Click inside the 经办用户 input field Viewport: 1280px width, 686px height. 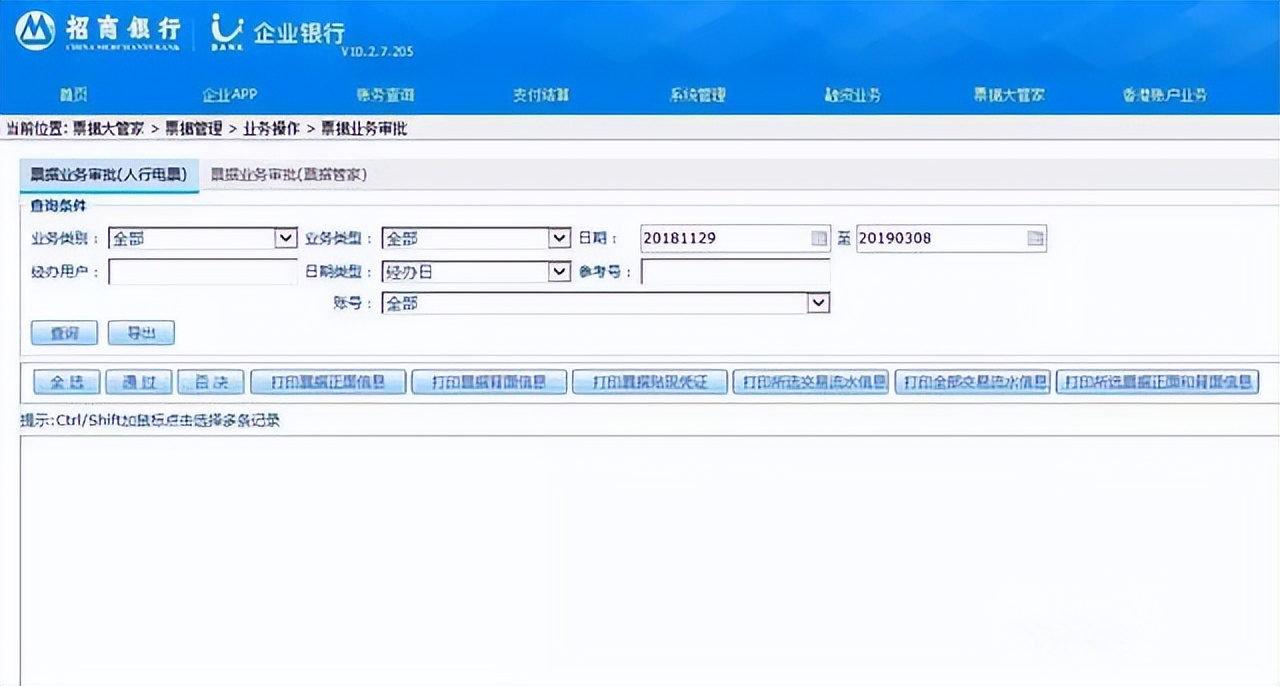pos(200,271)
